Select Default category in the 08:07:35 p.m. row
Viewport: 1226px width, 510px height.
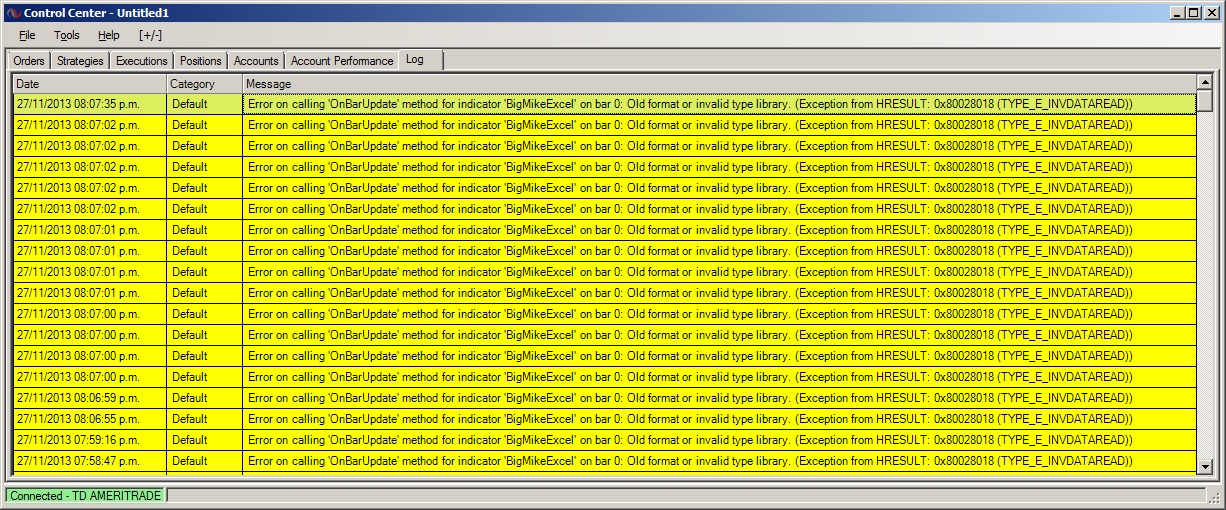pos(204,104)
